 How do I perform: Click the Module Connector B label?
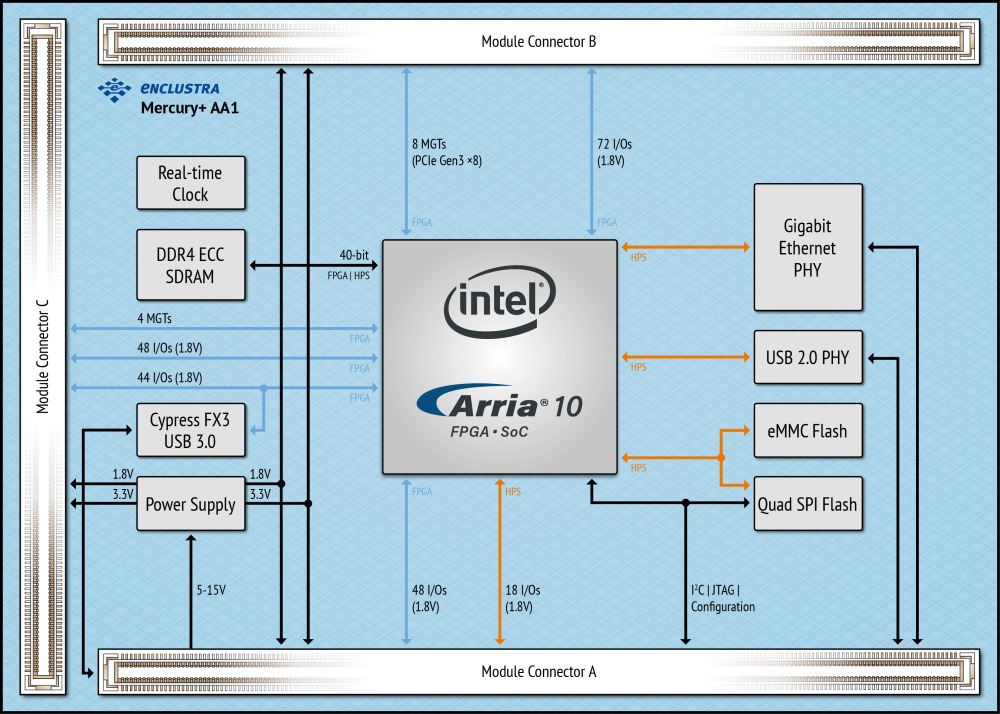(x=539, y=42)
